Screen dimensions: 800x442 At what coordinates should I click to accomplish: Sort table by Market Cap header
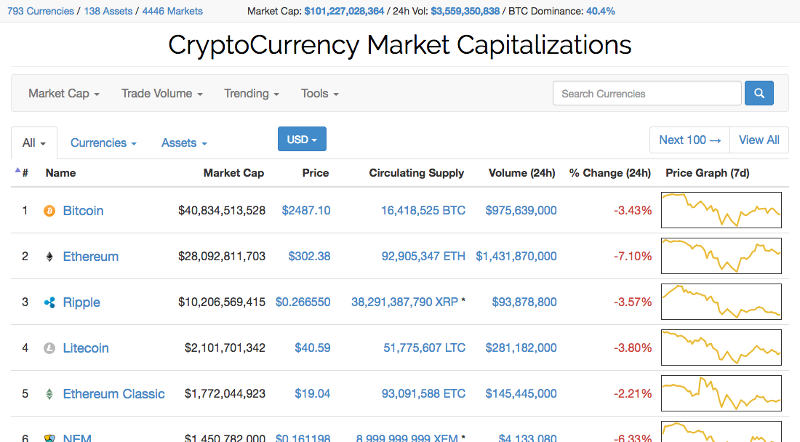[x=234, y=173]
